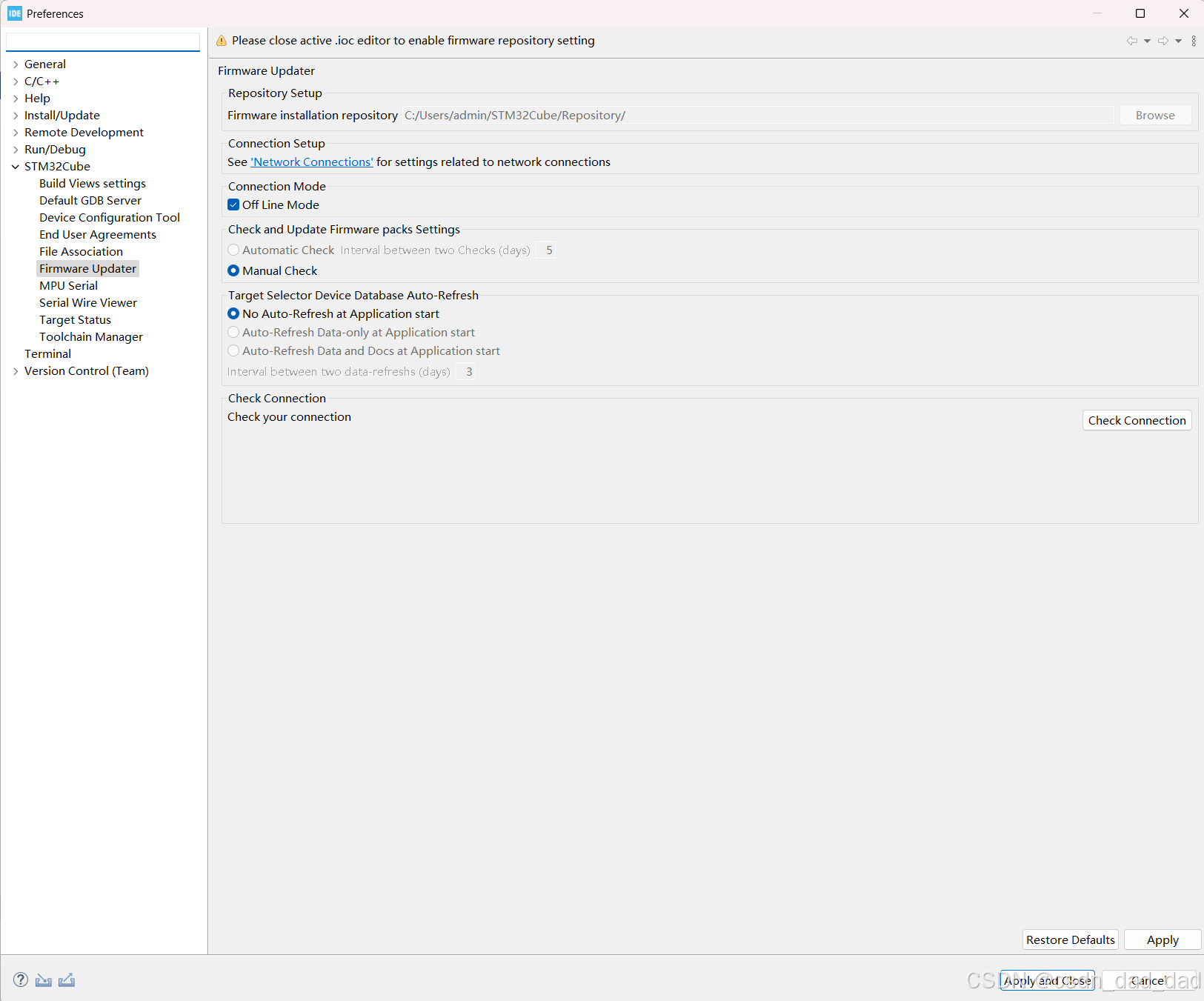Screen dimensions: 1204x1001
Task: Select the STM32Cube label
Action: [x=57, y=167]
